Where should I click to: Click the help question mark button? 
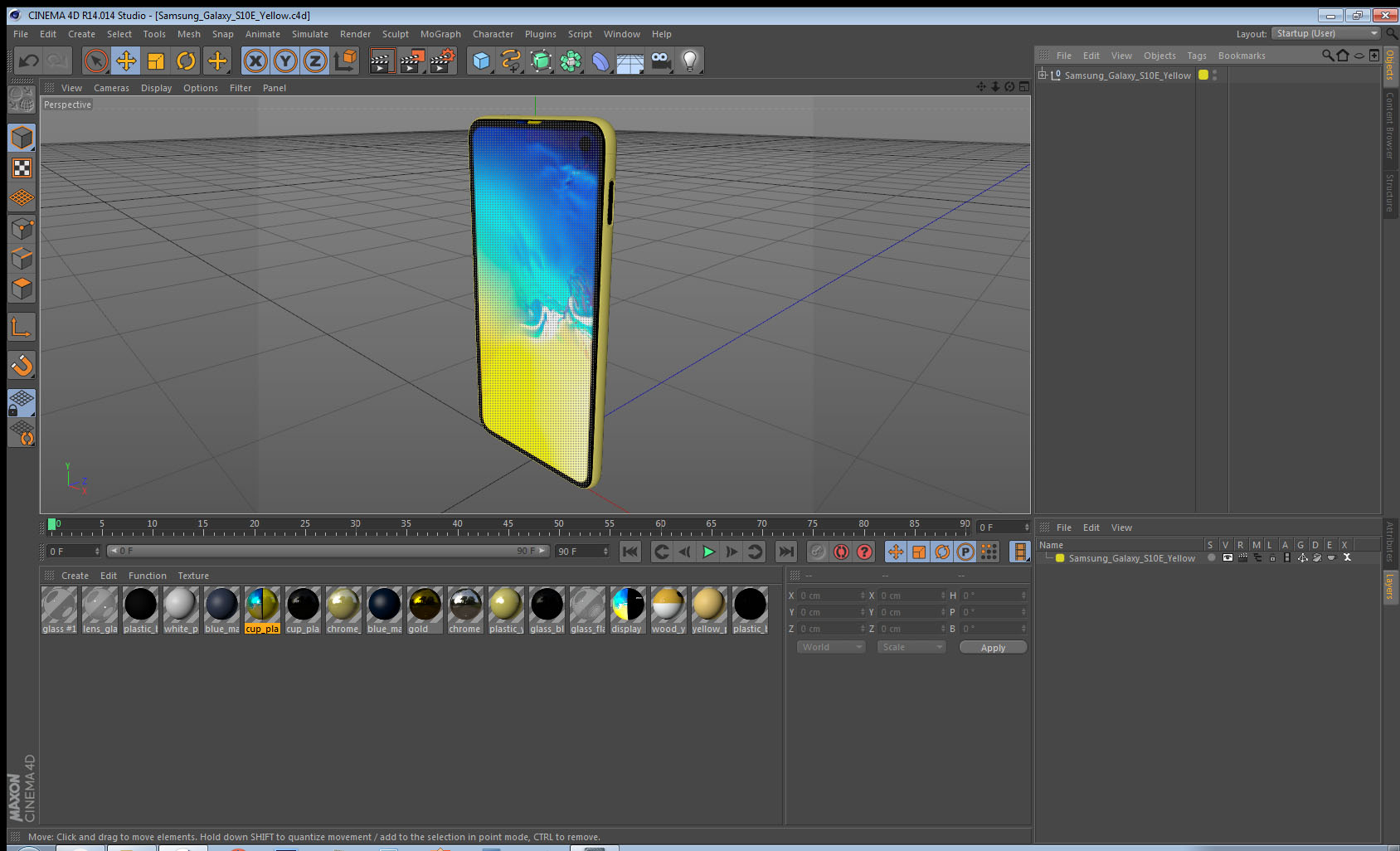click(x=864, y=552)
